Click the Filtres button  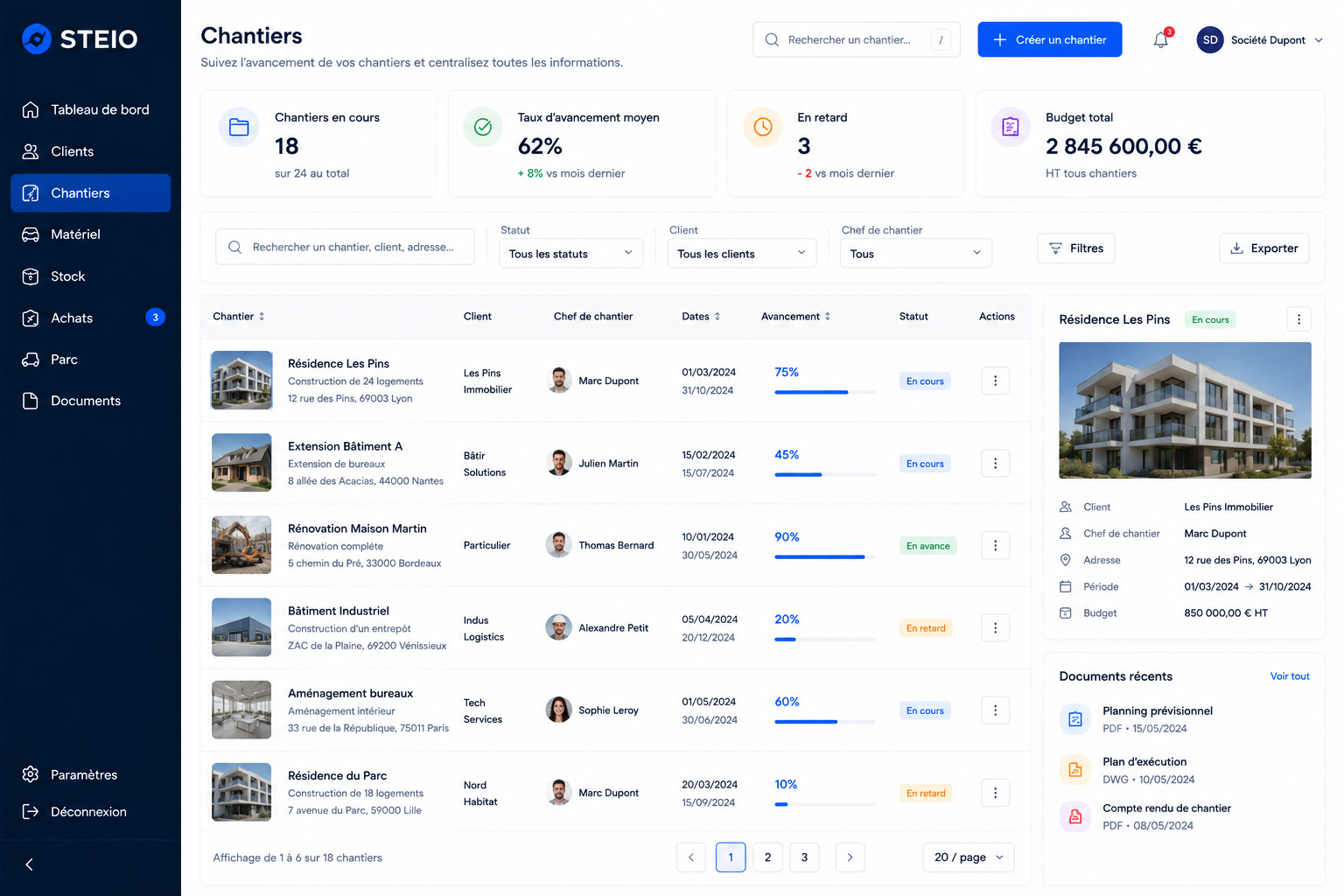pos(1076,248)
